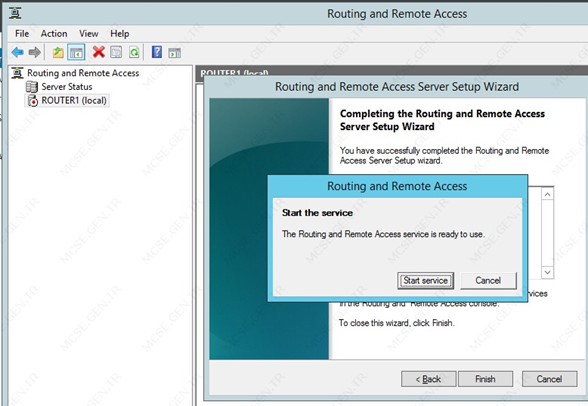Open the File menu

pos(22,34)
